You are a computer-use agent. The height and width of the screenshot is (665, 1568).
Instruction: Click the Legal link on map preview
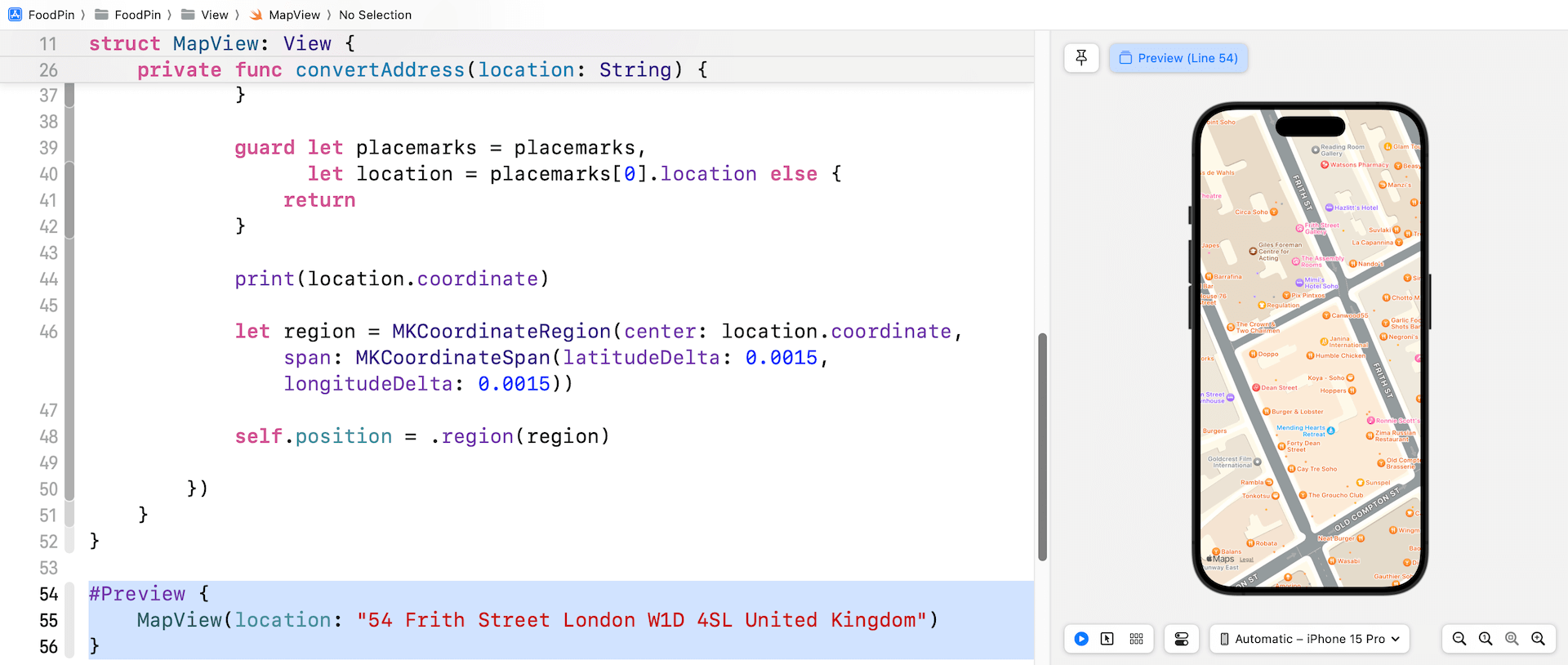(1246, 560)
